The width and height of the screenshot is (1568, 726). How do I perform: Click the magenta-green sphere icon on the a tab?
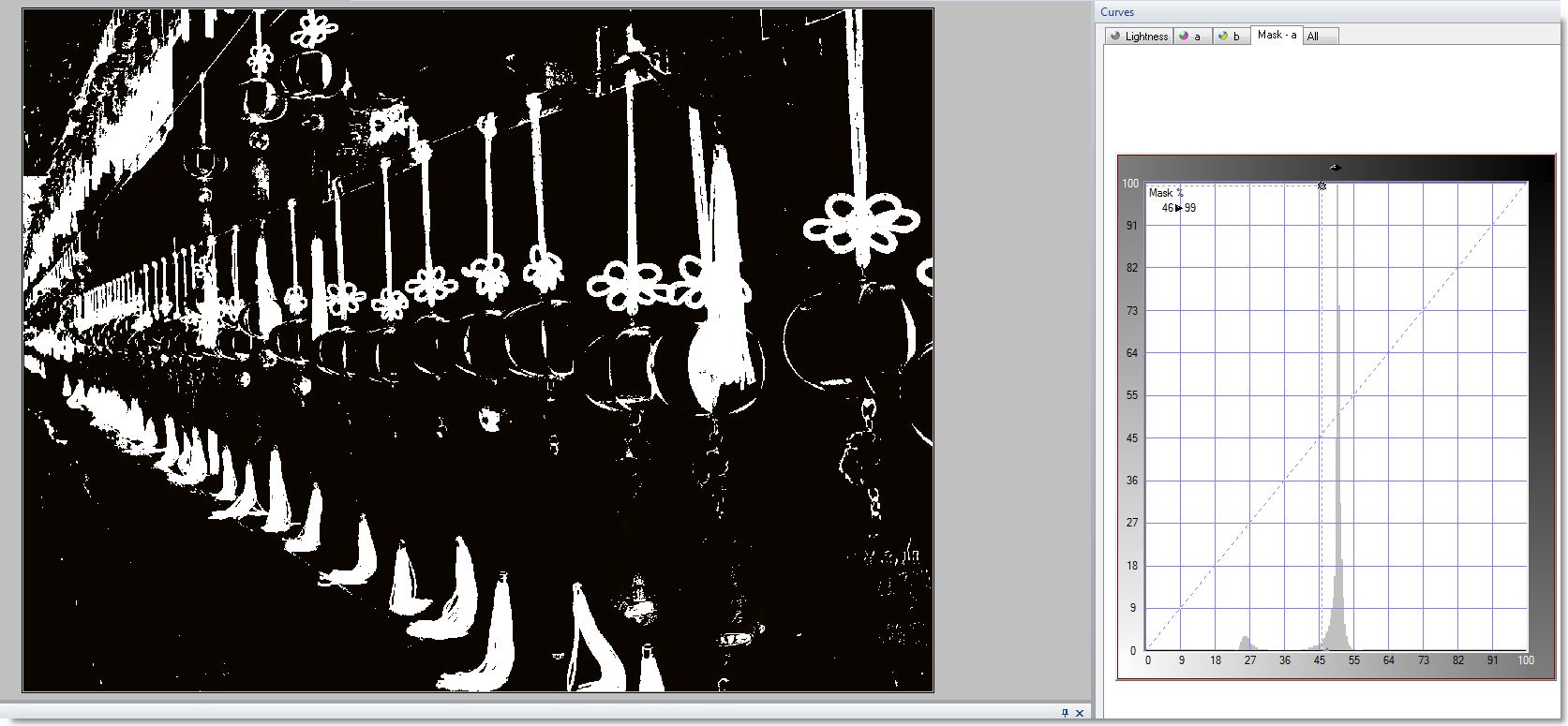1185,37
